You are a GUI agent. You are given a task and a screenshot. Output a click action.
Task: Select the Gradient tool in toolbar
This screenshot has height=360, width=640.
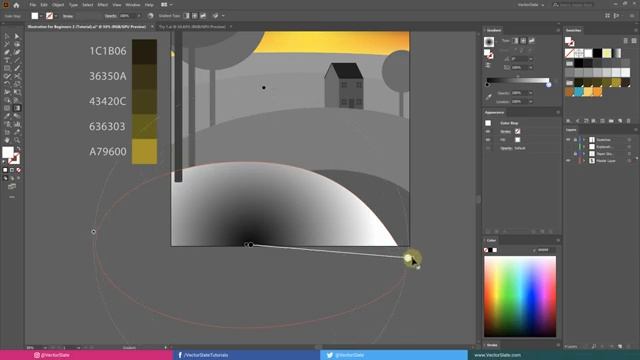pyautogui.click(x=17, y=108)
